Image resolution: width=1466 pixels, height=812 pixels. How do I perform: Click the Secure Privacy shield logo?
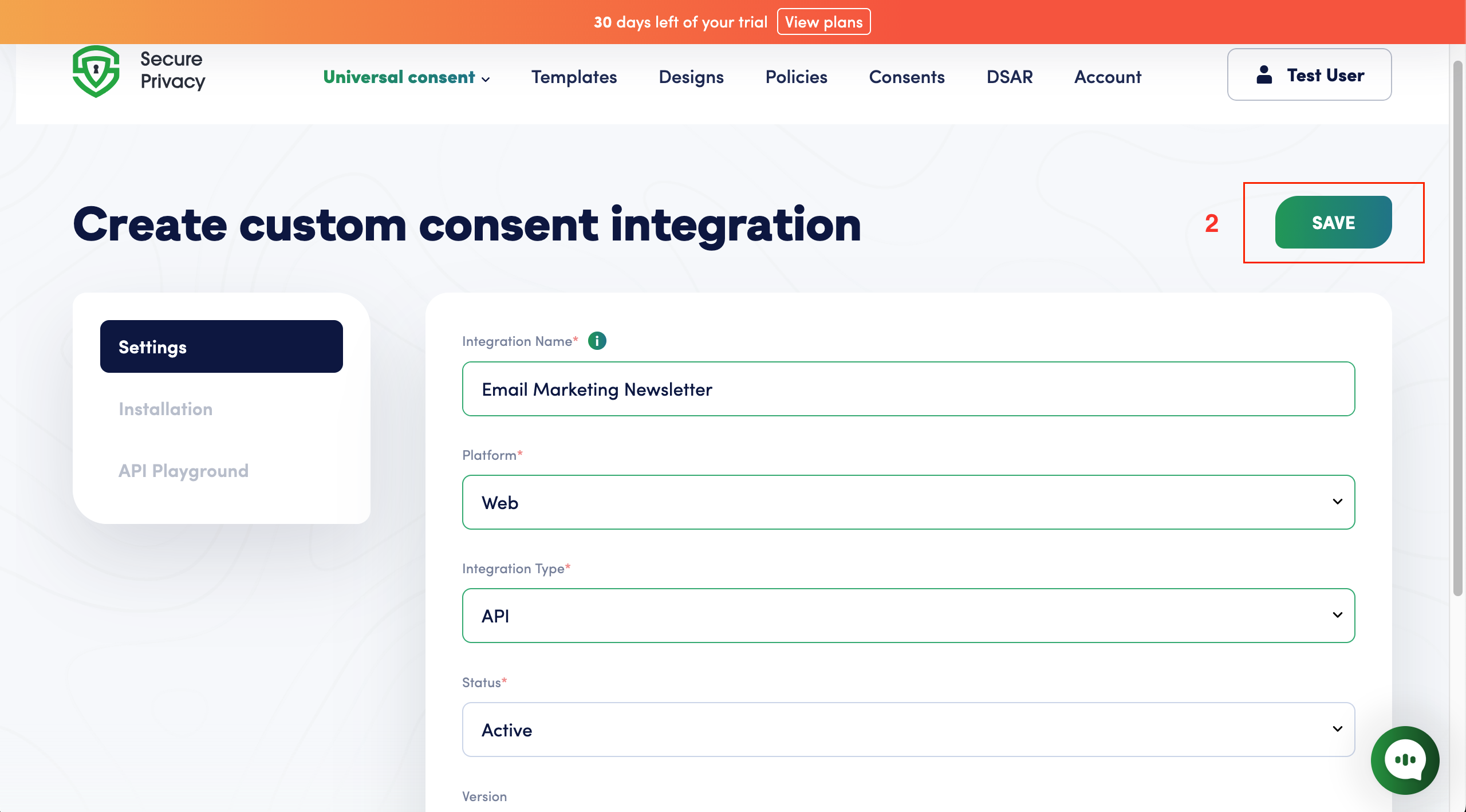pos(96,72)
